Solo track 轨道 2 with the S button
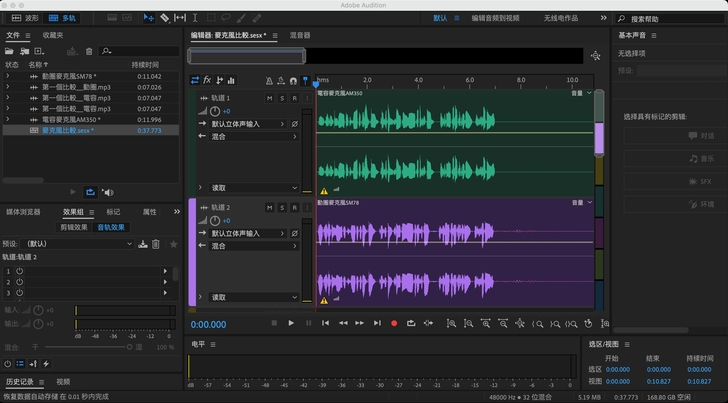This screenshot has height=403, width=728. tap(282, 207)
